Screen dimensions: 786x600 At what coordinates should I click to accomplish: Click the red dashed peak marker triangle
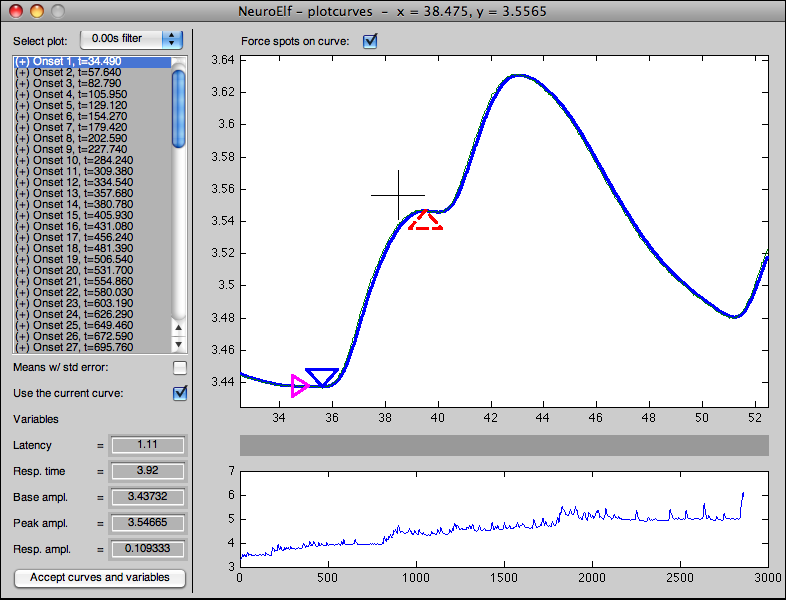(425, 221)
